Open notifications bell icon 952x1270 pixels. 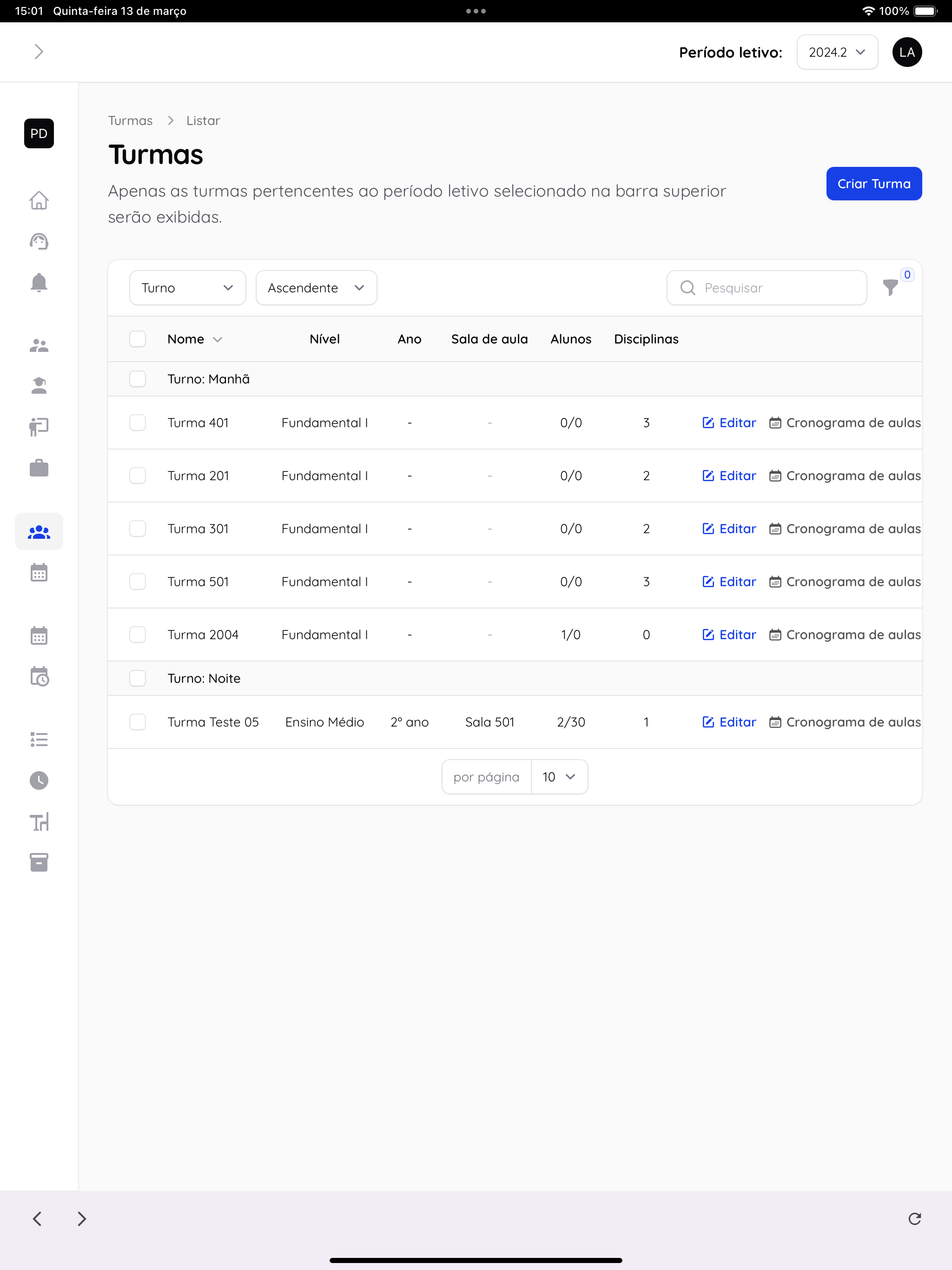(x=39, y=283)
